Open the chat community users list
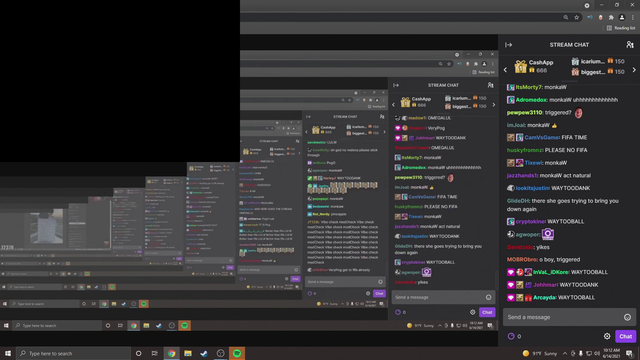 630,44
